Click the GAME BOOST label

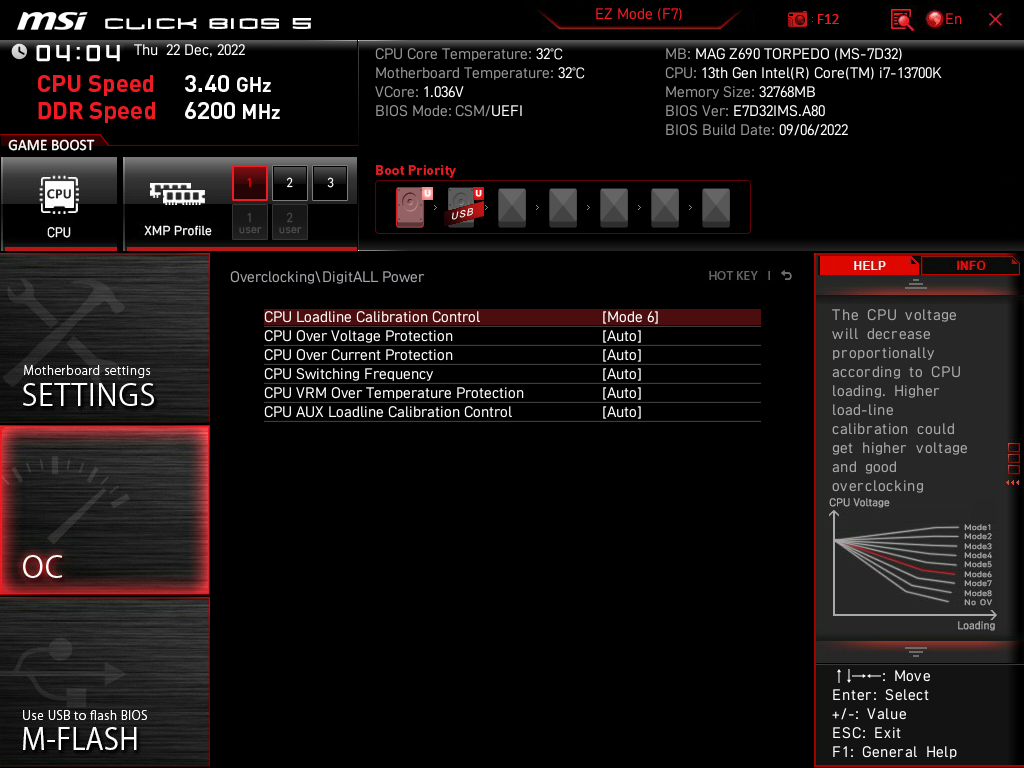(51, 145)
